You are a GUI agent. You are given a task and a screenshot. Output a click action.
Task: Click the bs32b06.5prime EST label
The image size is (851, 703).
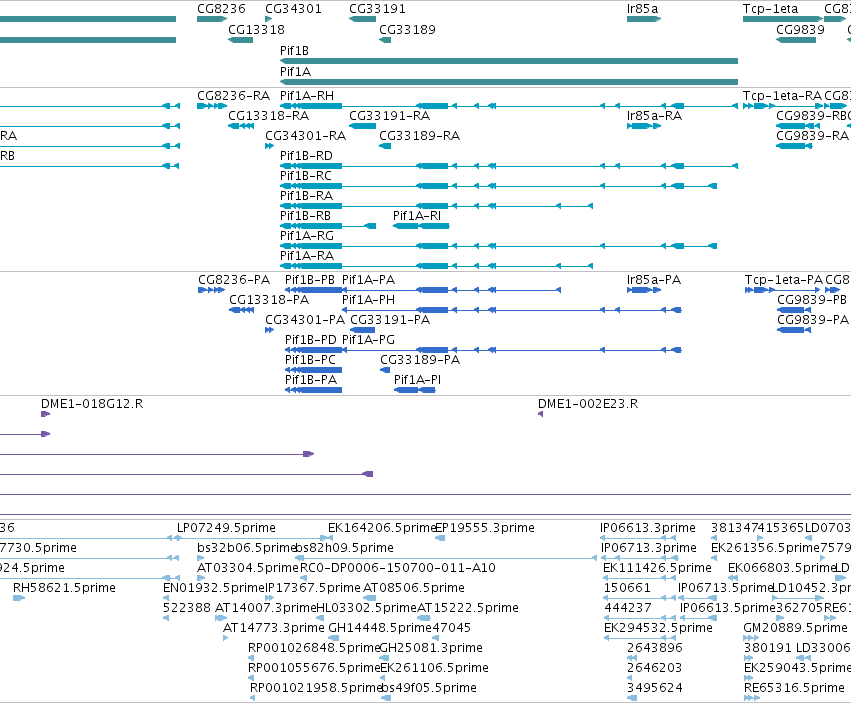pyautogui.click(x=246, y=548)
